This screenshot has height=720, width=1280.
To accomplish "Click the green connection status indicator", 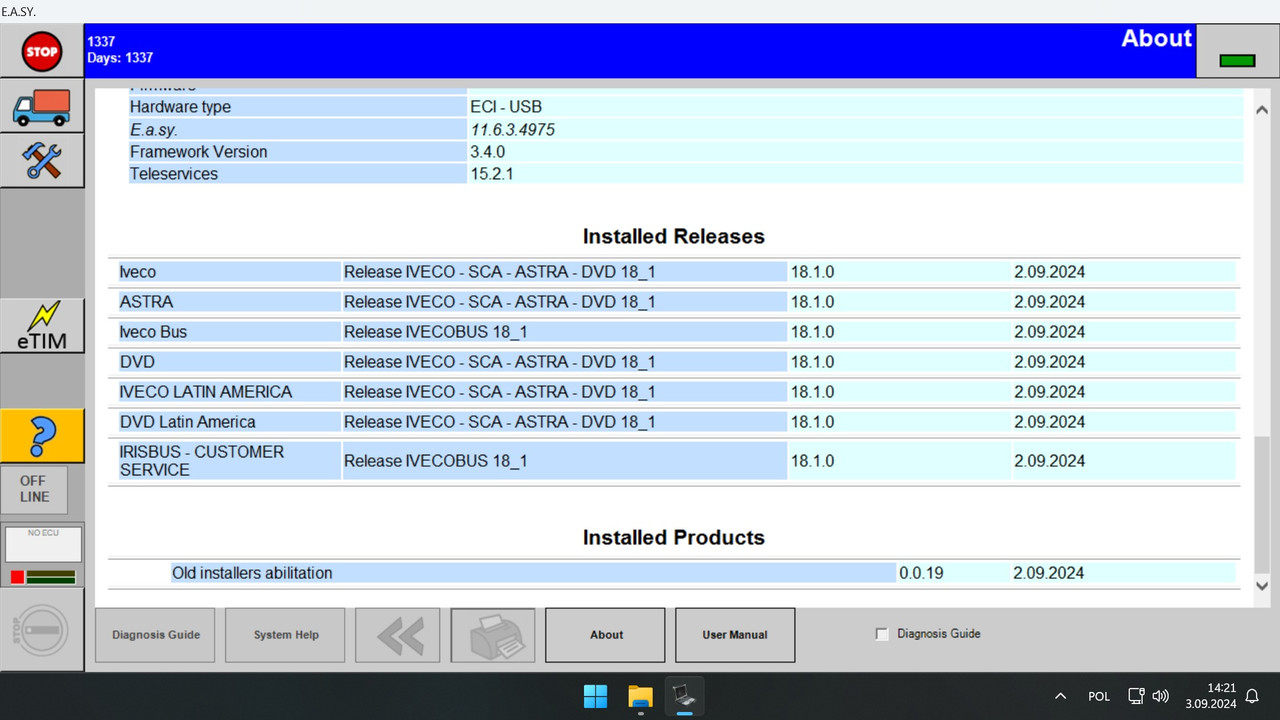I will tap(1237, 60).
